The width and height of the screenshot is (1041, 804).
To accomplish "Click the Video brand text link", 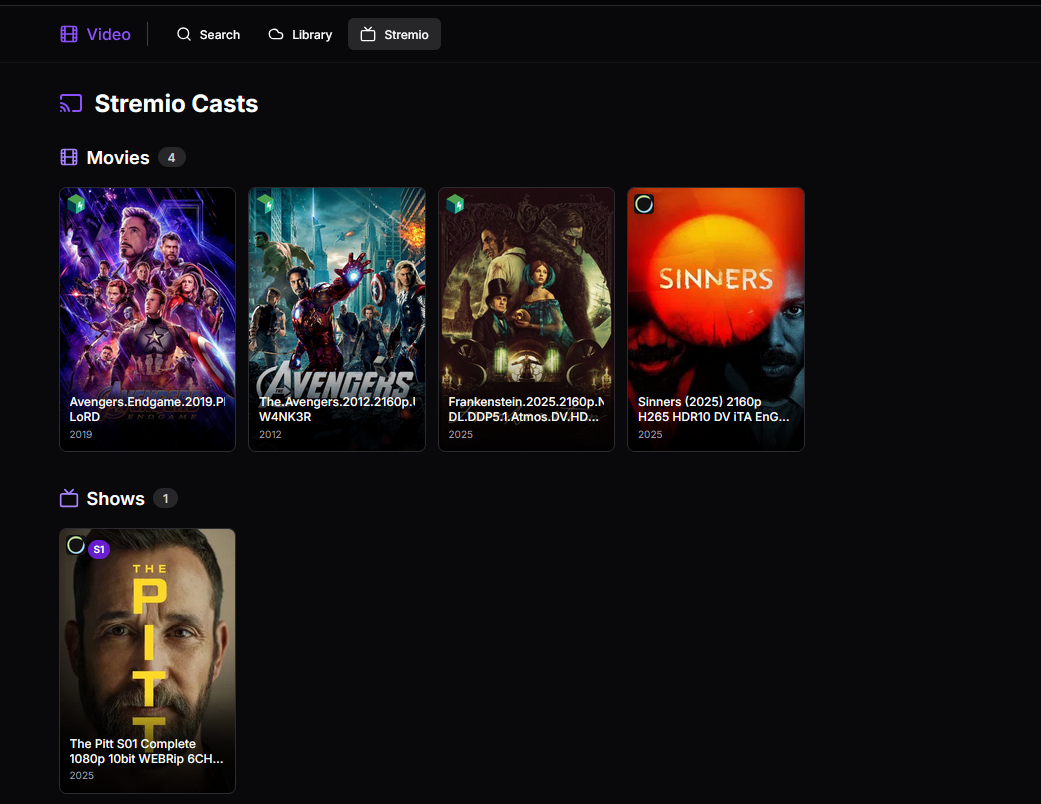I will (x=108, y=34).
